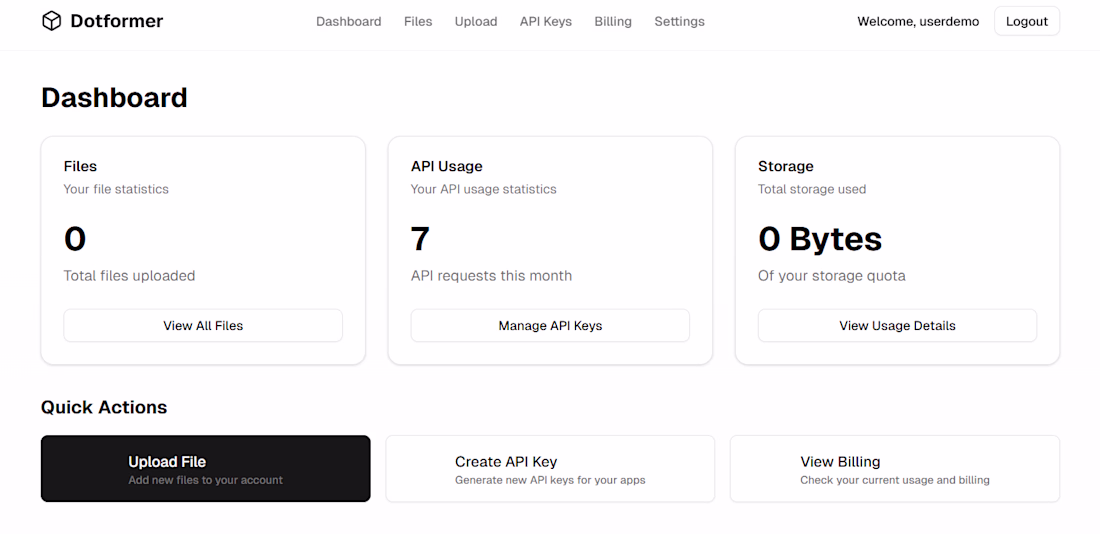Click the Dotformer brand name
The image size is (1100, 534).
point(117,21)
